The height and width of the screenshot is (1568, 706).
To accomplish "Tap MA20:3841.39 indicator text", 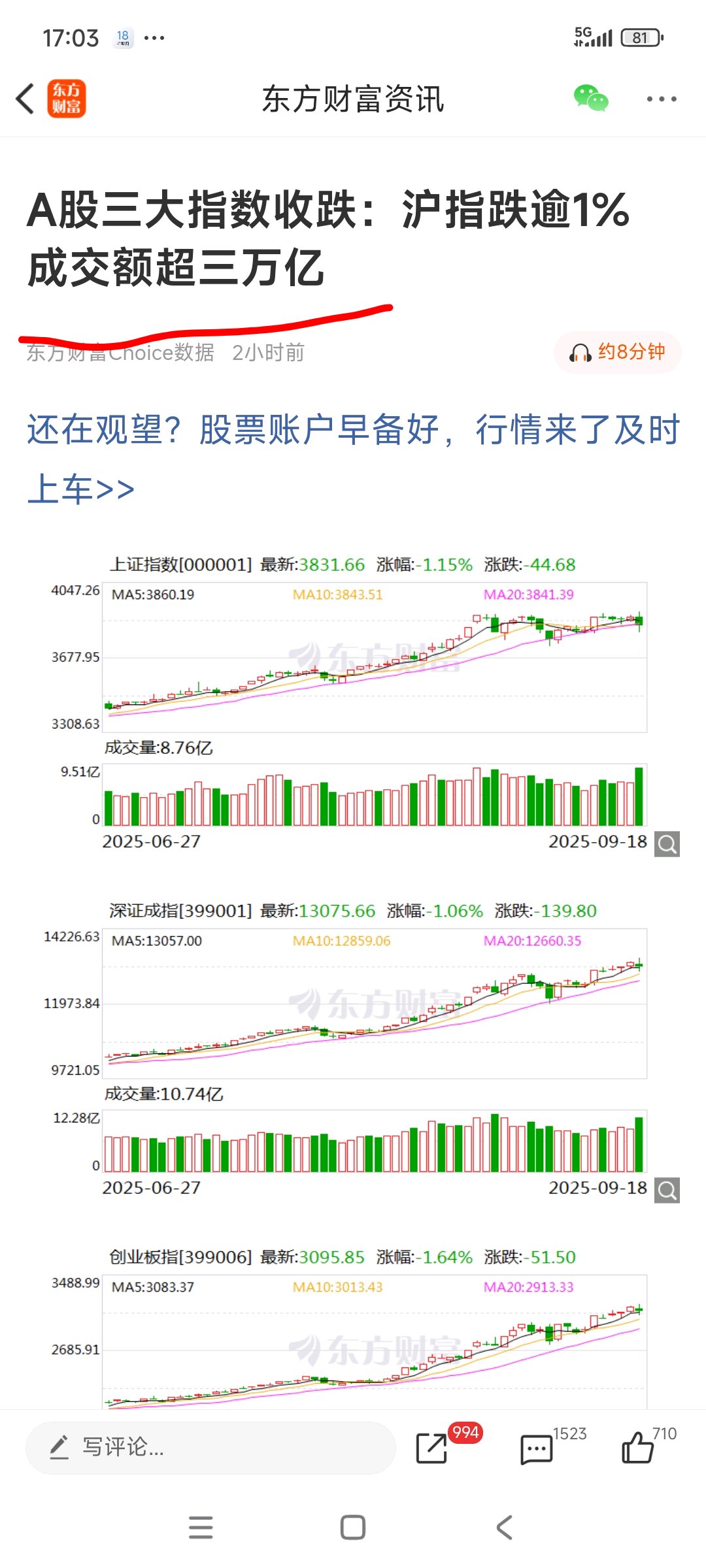I will (528, 595).
